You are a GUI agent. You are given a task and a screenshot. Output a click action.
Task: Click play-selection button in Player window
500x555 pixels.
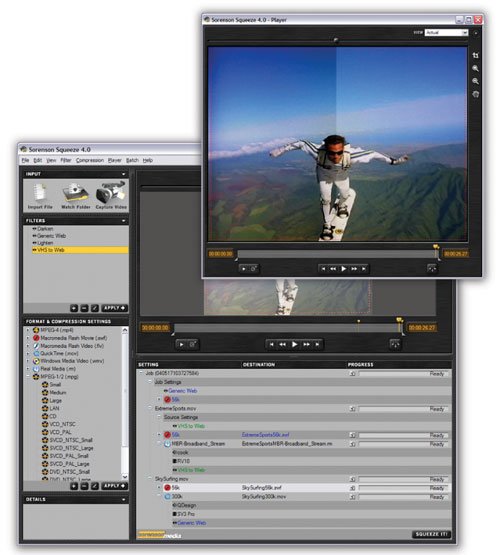click(x=244, y=269)
